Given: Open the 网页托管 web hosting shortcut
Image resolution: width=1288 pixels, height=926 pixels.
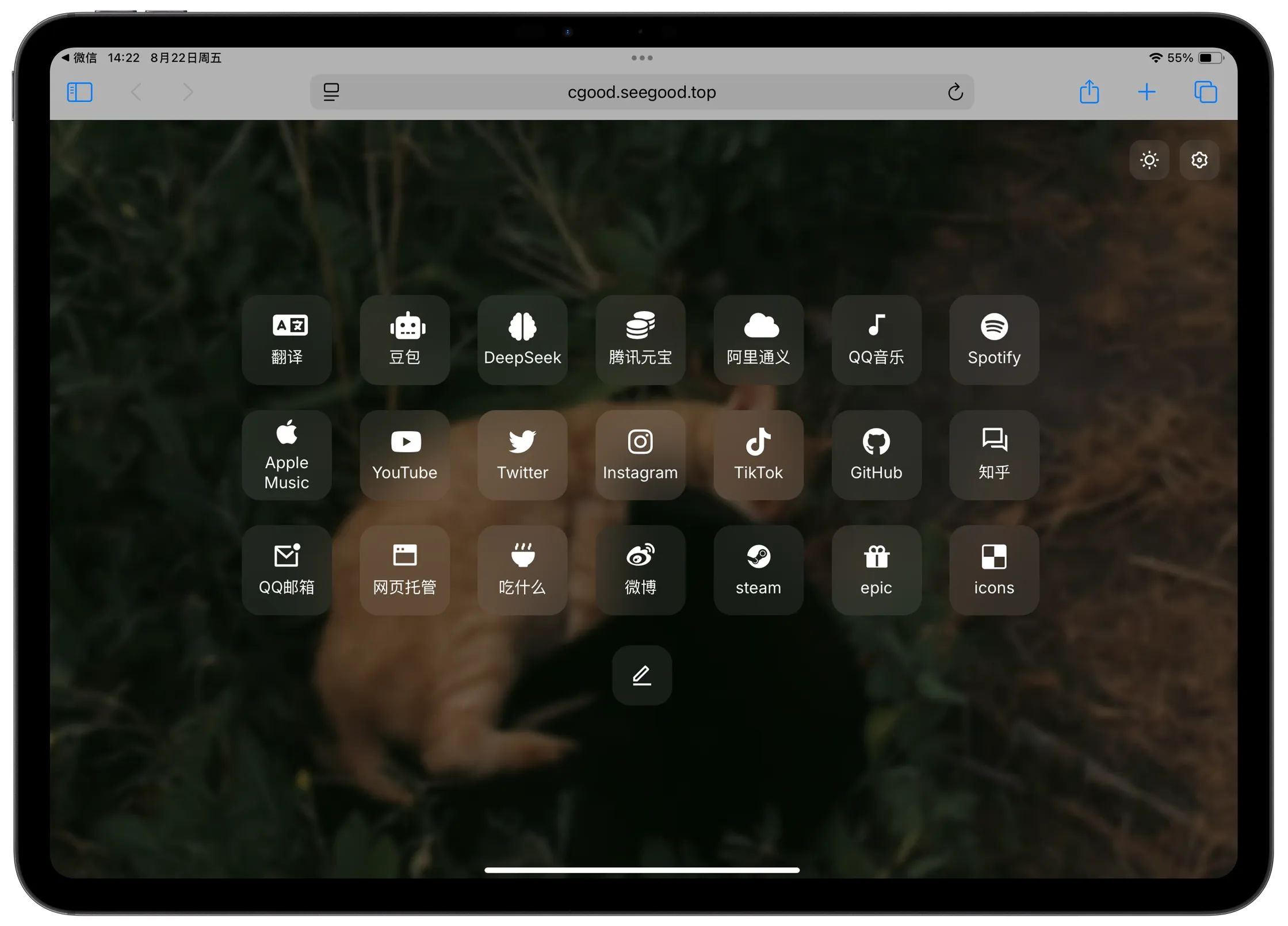Looking at the screenshot, I should (404, 570).
